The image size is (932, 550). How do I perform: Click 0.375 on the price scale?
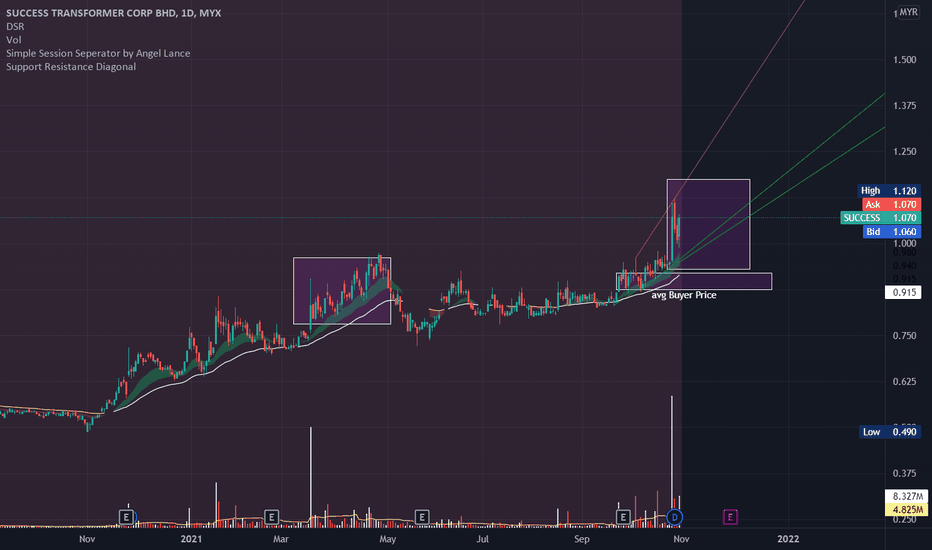(905, 473)
